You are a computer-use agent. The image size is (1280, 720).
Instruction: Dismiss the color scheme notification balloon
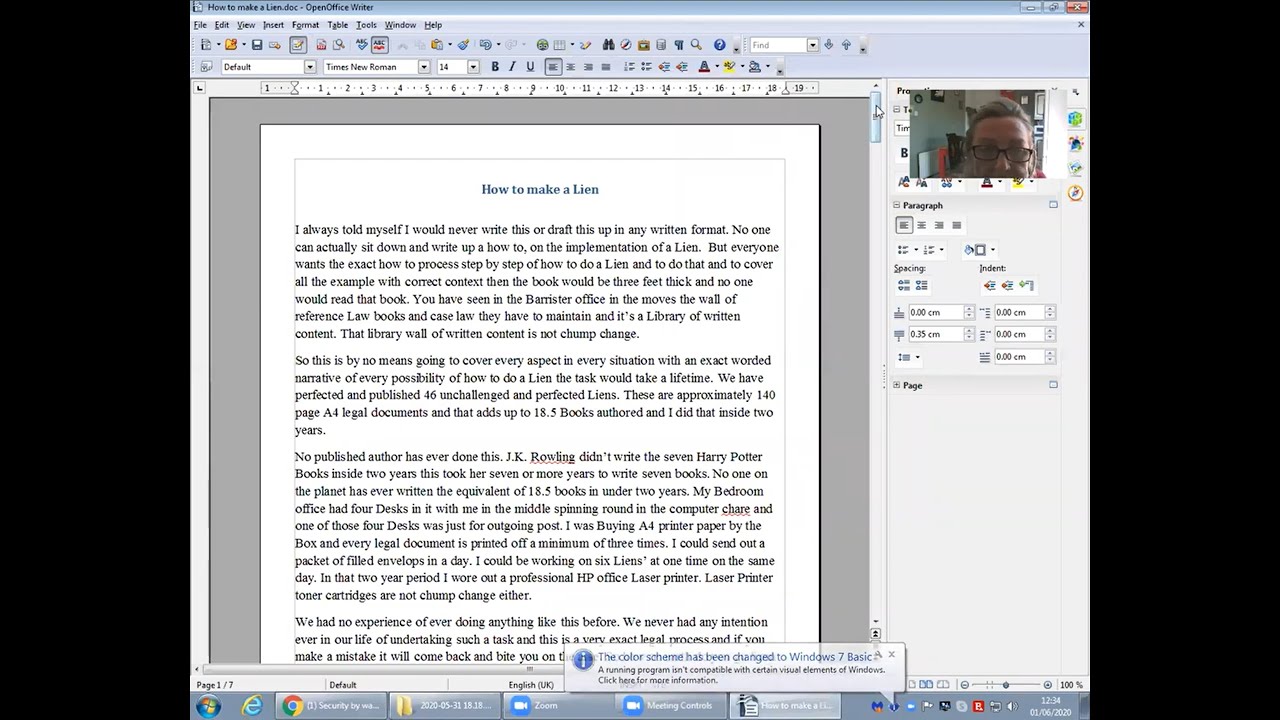tap(891, 655)
